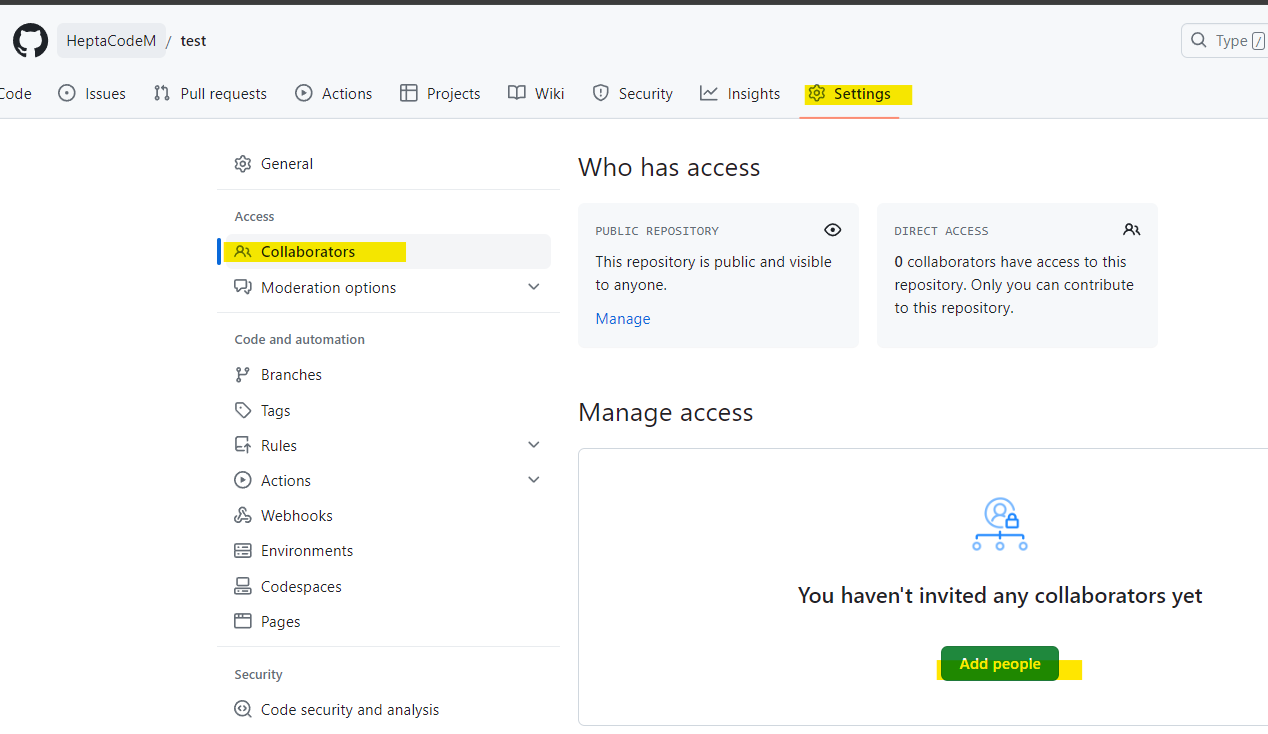Open Tags settings

[388, 410]
